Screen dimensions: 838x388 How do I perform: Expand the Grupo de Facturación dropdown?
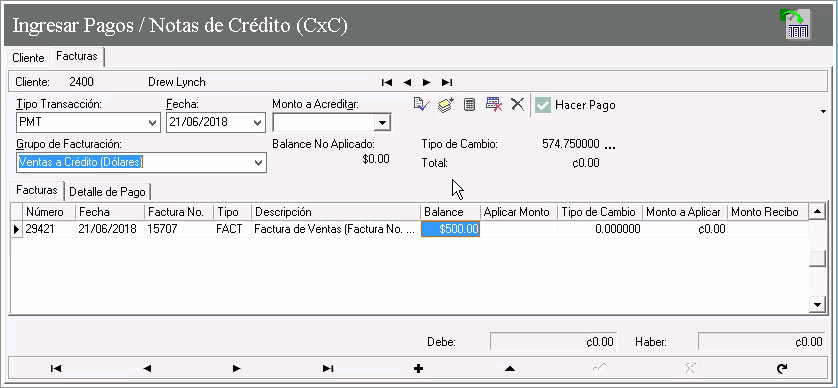tap(259, 162)
